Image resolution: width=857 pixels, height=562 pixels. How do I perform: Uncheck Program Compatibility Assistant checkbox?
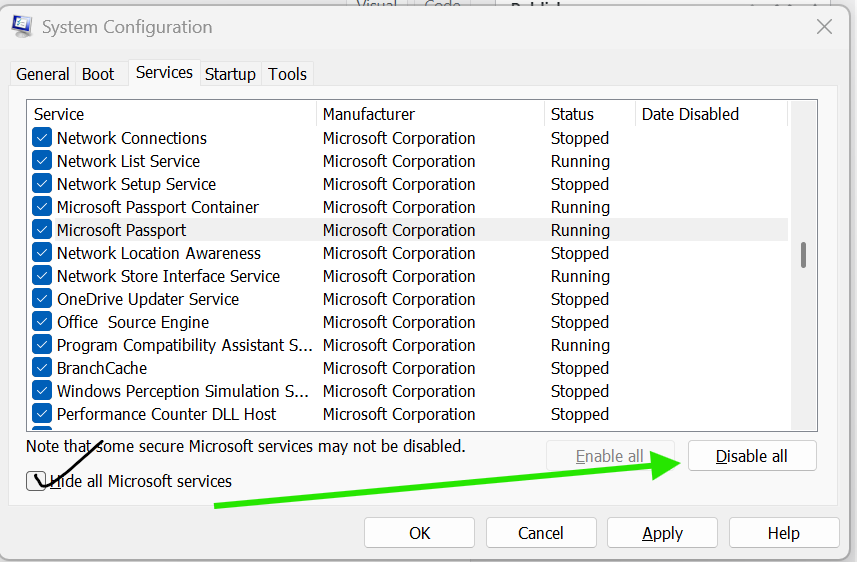[42, 344]
